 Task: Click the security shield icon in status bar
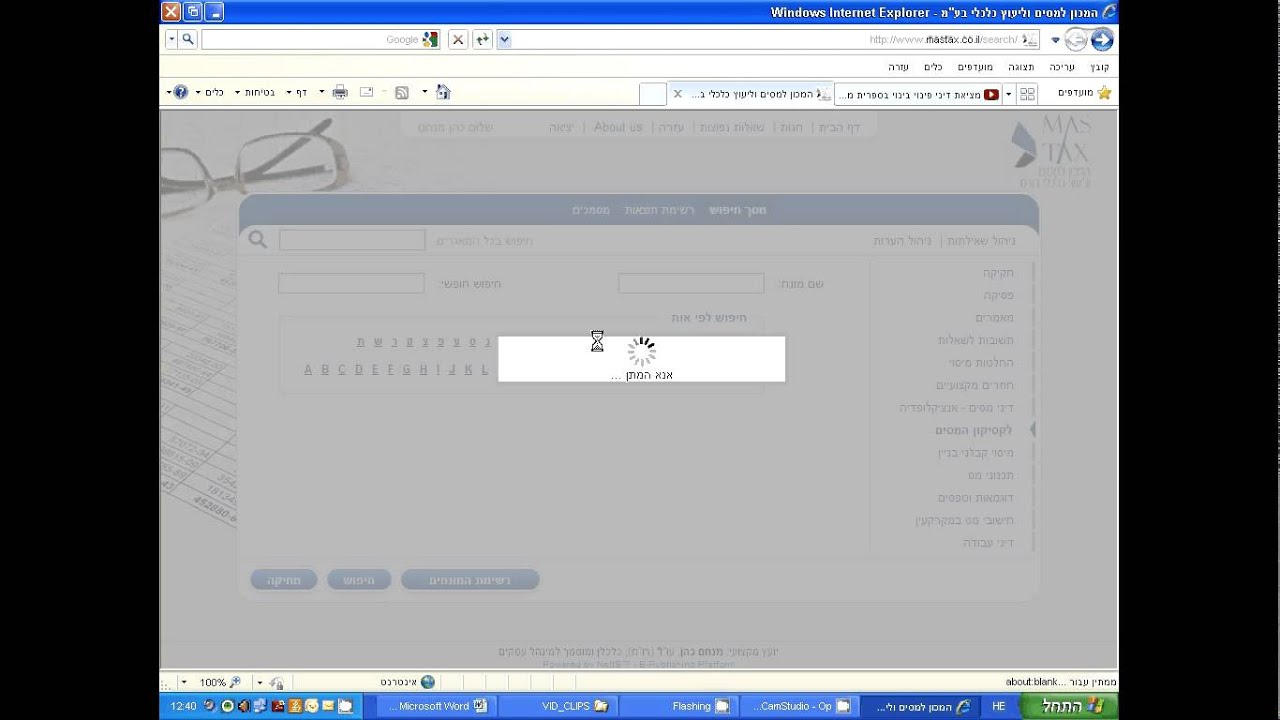click(277, 682)
